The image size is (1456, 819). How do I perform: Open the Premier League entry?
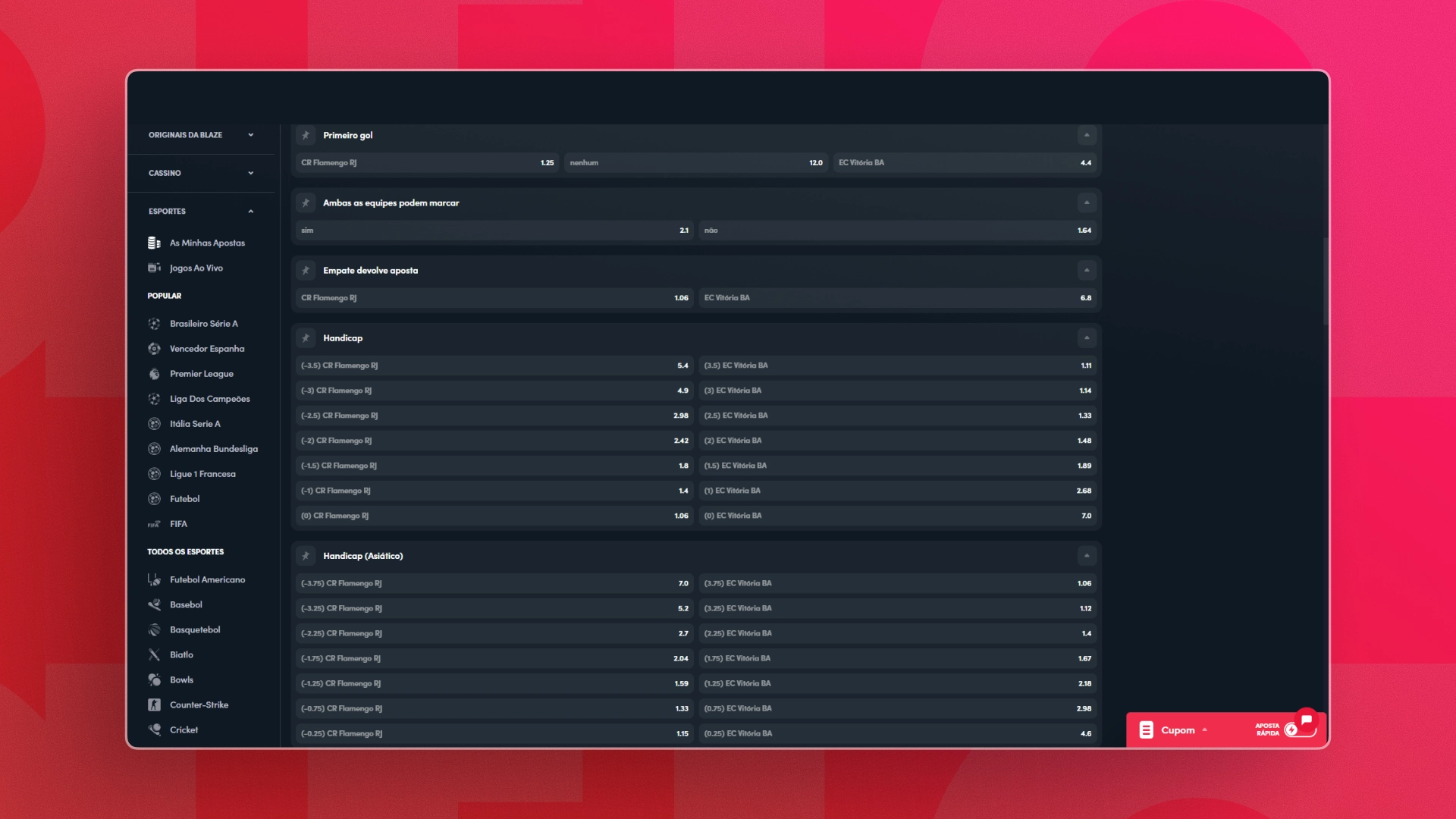click(x=201, y=373)
